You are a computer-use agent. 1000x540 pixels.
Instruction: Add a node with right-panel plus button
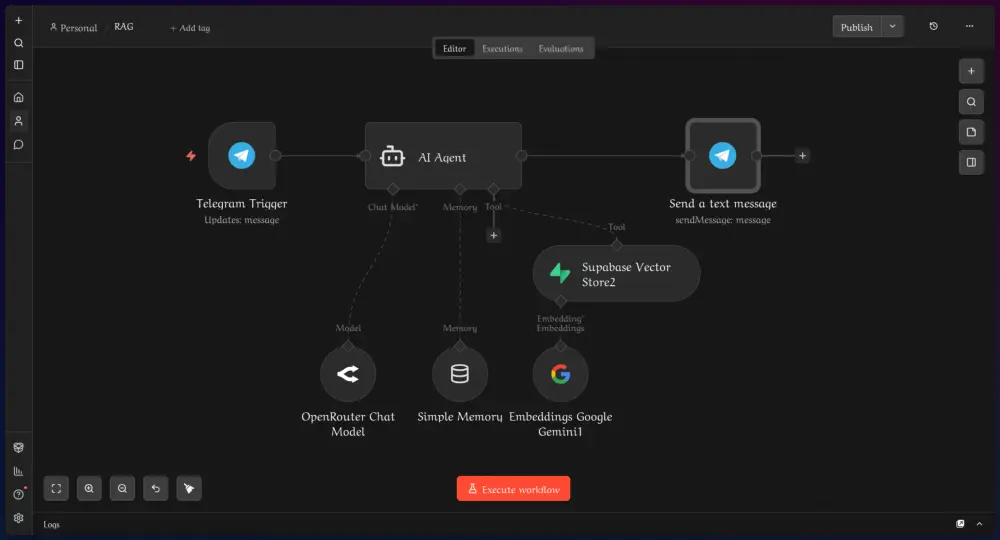(x=971, y=71)
